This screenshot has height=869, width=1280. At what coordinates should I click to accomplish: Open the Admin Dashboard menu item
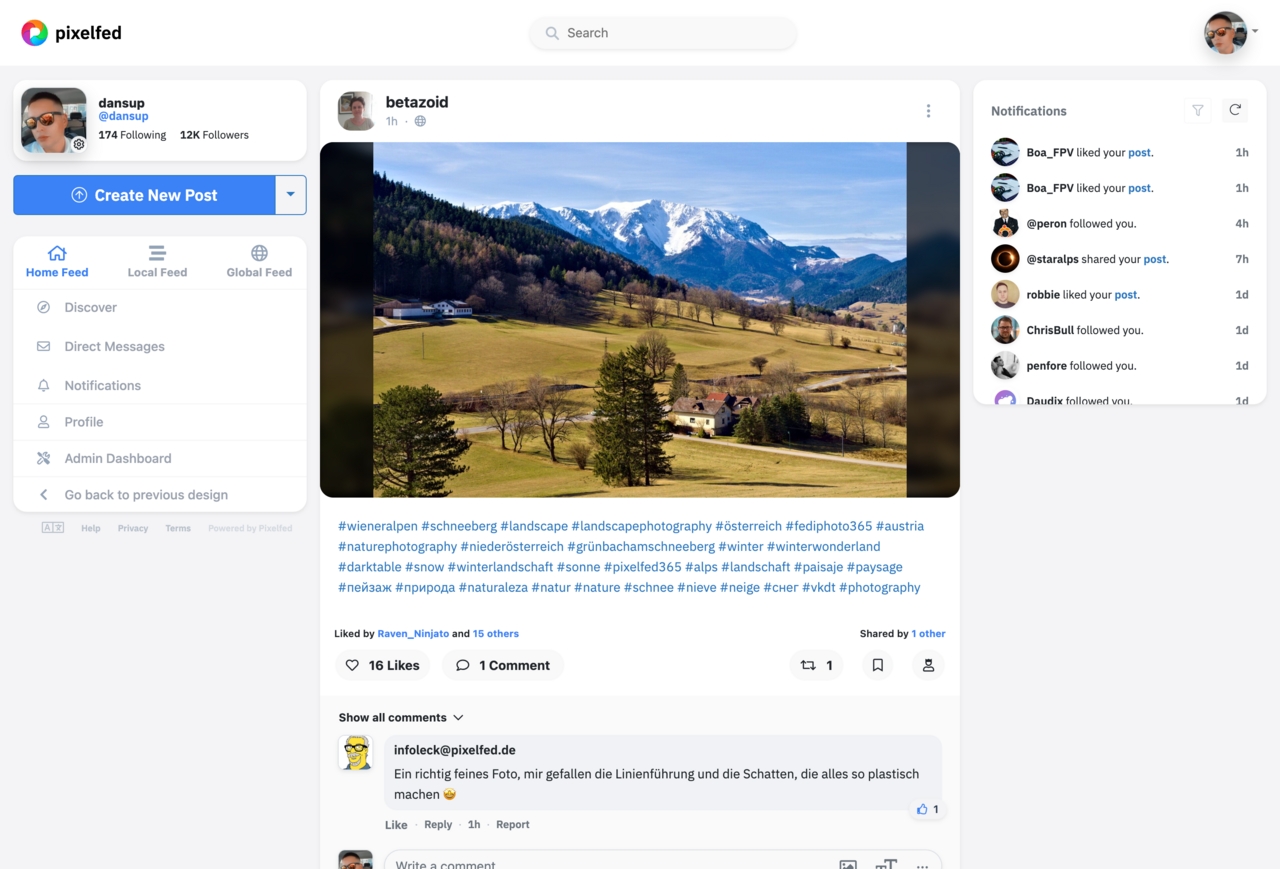pos(117,458)
